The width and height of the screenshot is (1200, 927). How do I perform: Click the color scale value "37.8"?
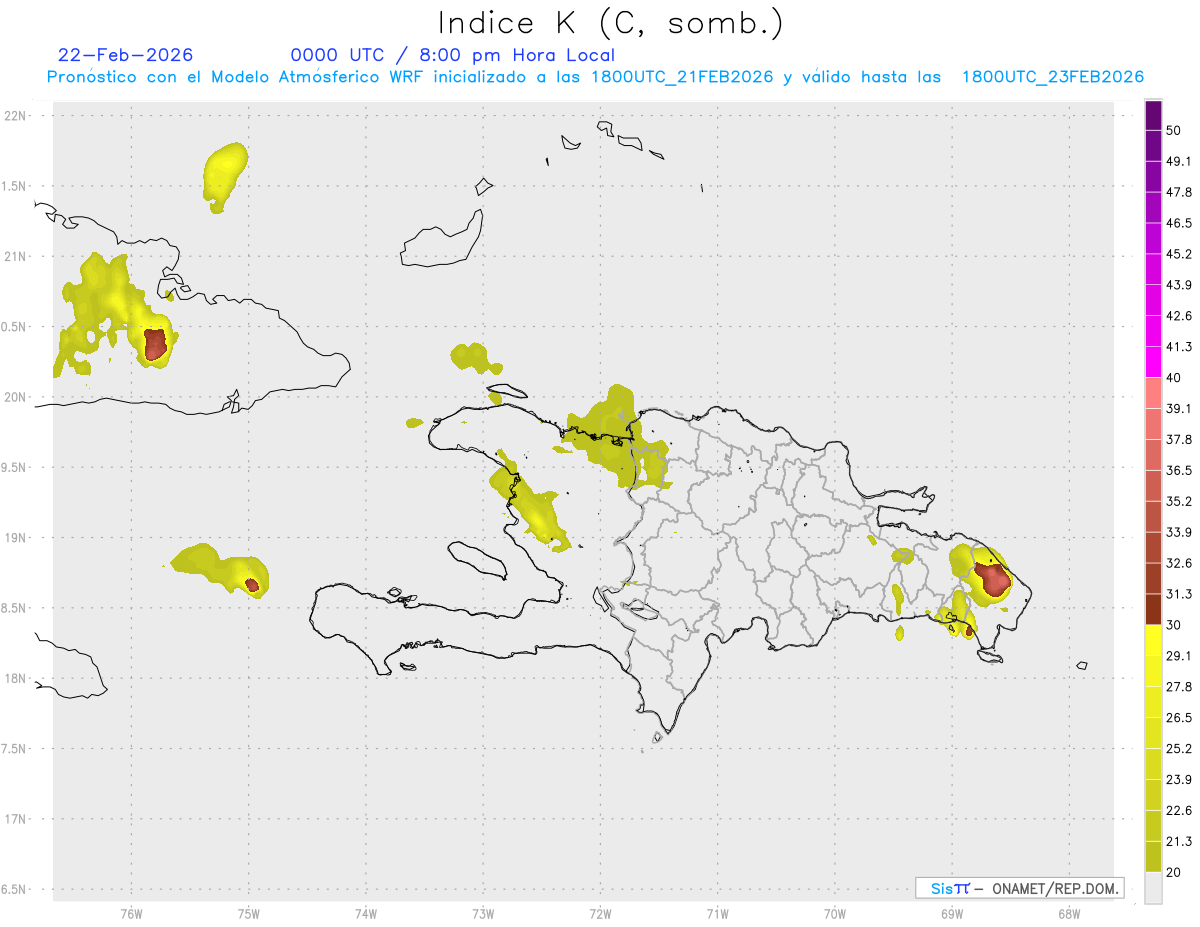[x=1179, y=439]
